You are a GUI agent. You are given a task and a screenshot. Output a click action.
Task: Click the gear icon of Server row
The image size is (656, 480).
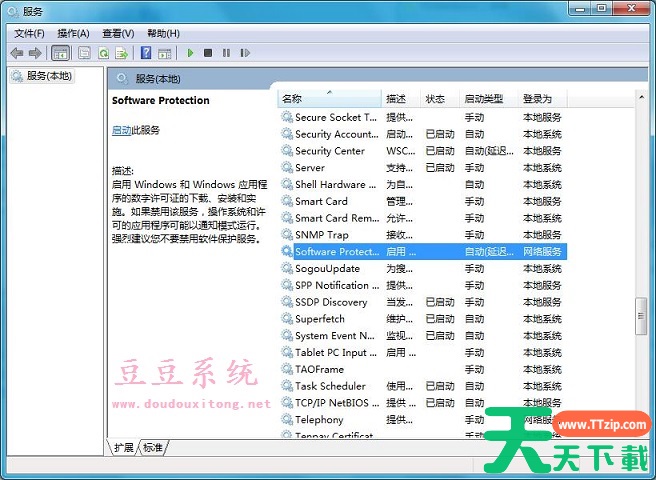click(x=287, y=167)
